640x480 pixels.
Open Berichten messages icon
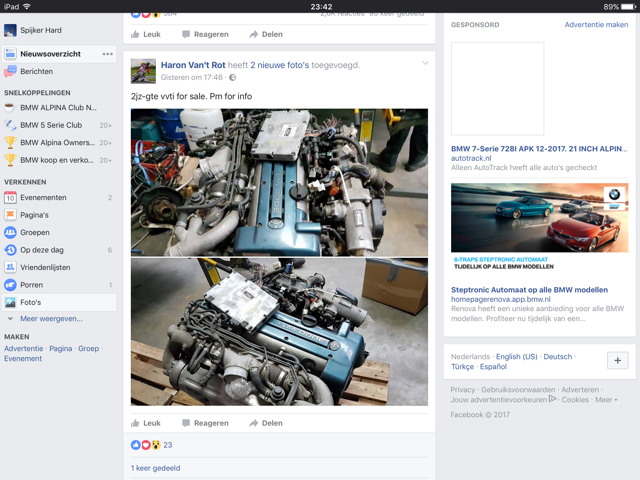pyautogui.click(x=10, y=71)
